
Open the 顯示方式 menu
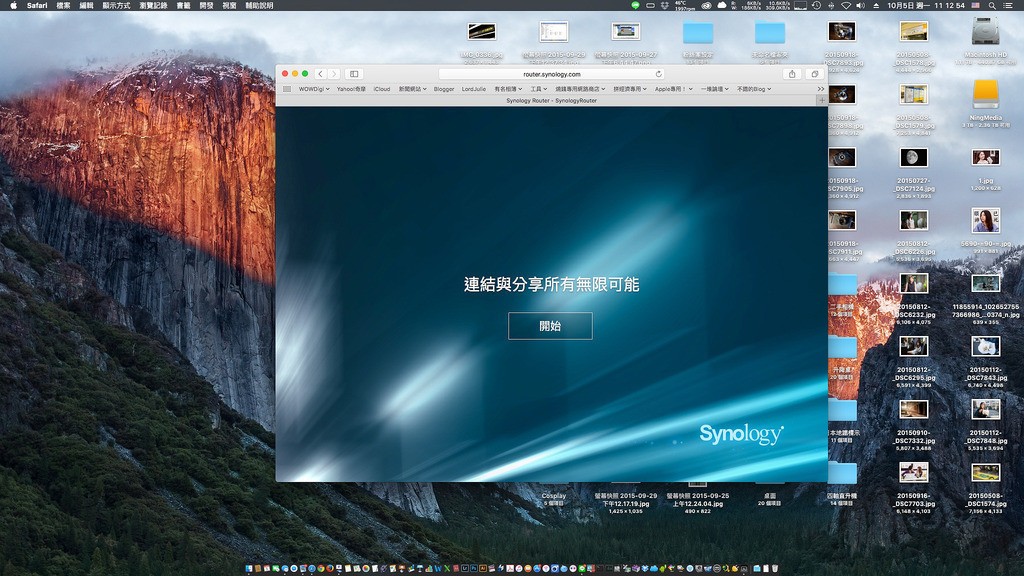[116, 5]
